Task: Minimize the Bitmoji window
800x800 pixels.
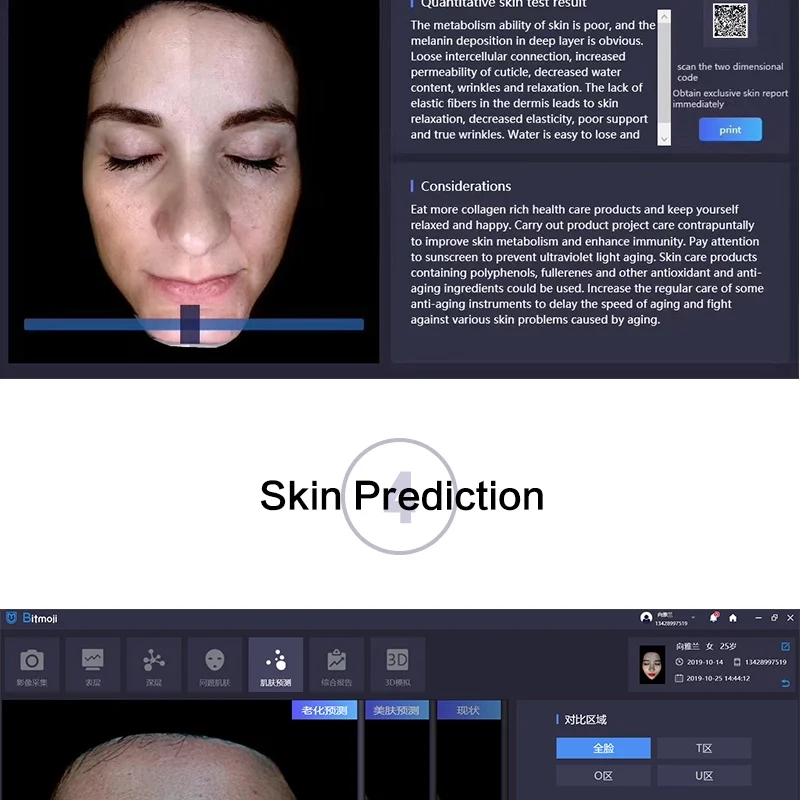Action: pyautogui.click(x=758, y=618)
